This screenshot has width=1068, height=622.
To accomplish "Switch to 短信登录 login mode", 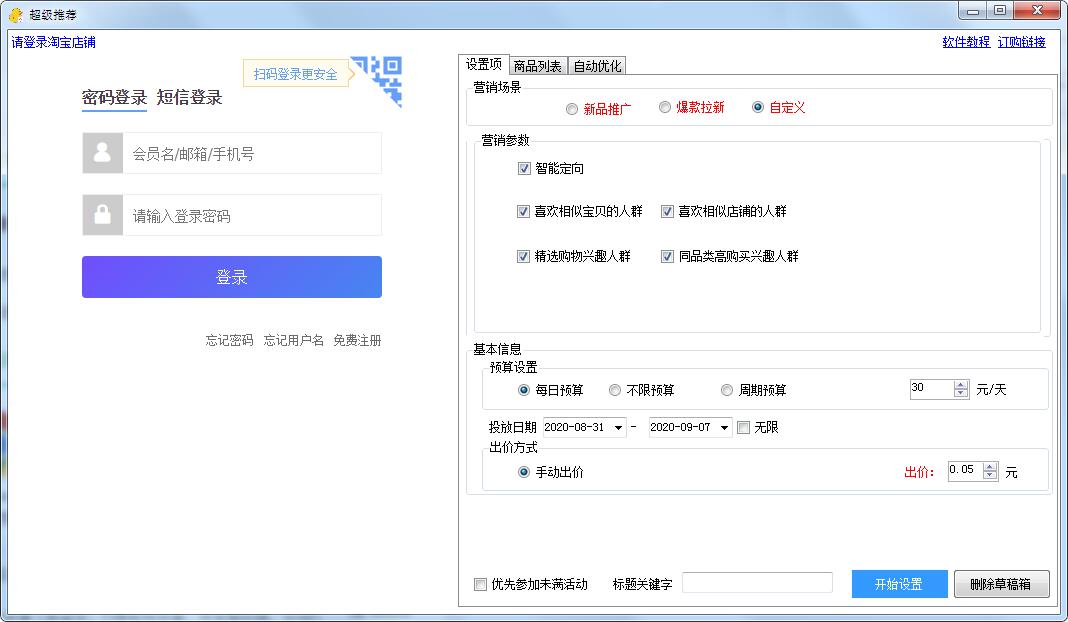I will pyautogui.click(x=189, y=97).
